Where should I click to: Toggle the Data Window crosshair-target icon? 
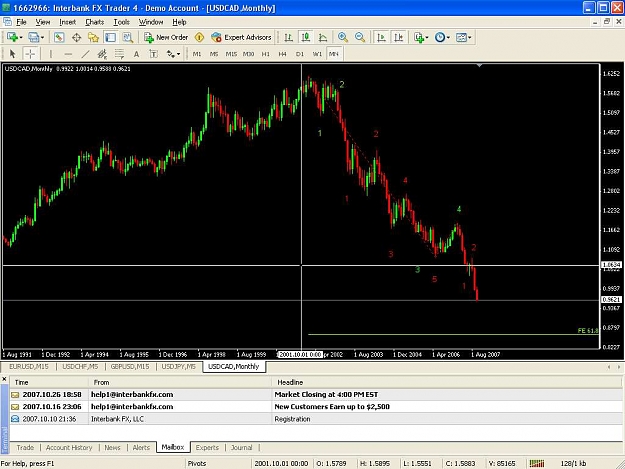[76, 37]
